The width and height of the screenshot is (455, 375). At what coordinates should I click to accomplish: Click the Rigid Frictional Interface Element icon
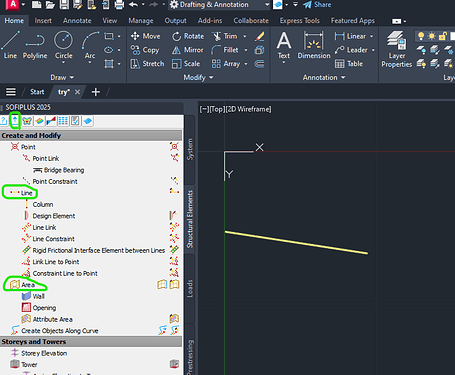pos(26,250)
